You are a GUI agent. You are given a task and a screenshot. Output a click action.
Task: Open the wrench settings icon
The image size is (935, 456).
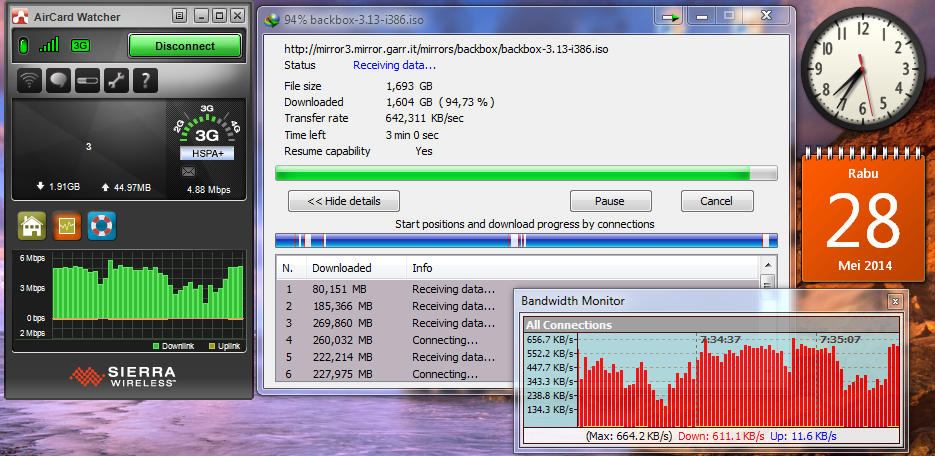[x=116, y=80]
